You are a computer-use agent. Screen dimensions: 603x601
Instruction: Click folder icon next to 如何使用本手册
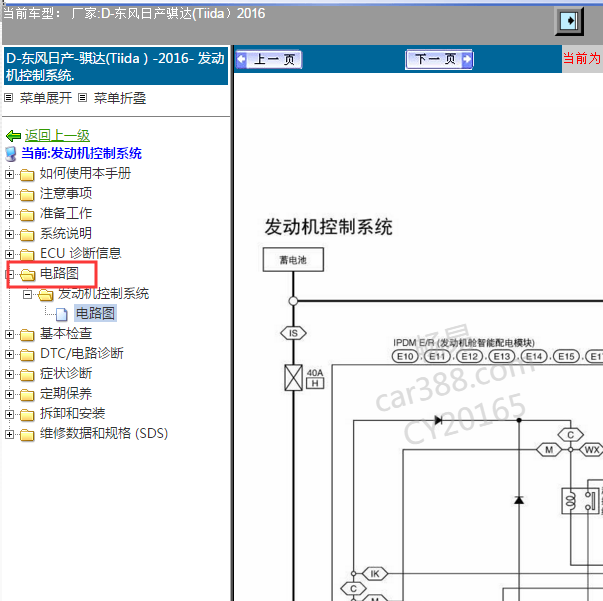[27, 175]
